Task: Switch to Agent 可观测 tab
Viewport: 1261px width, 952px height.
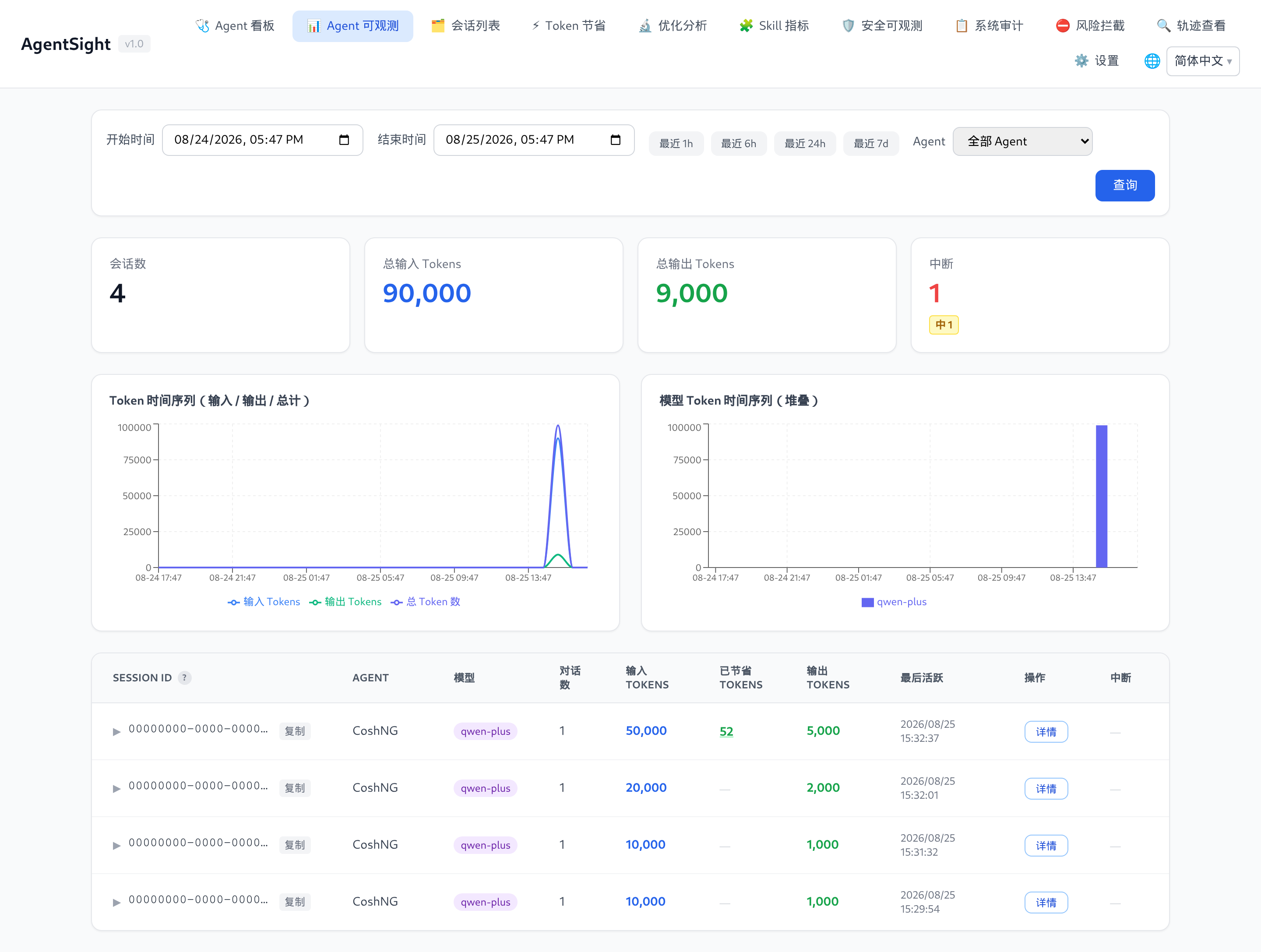Action: [x=352, y=26]
